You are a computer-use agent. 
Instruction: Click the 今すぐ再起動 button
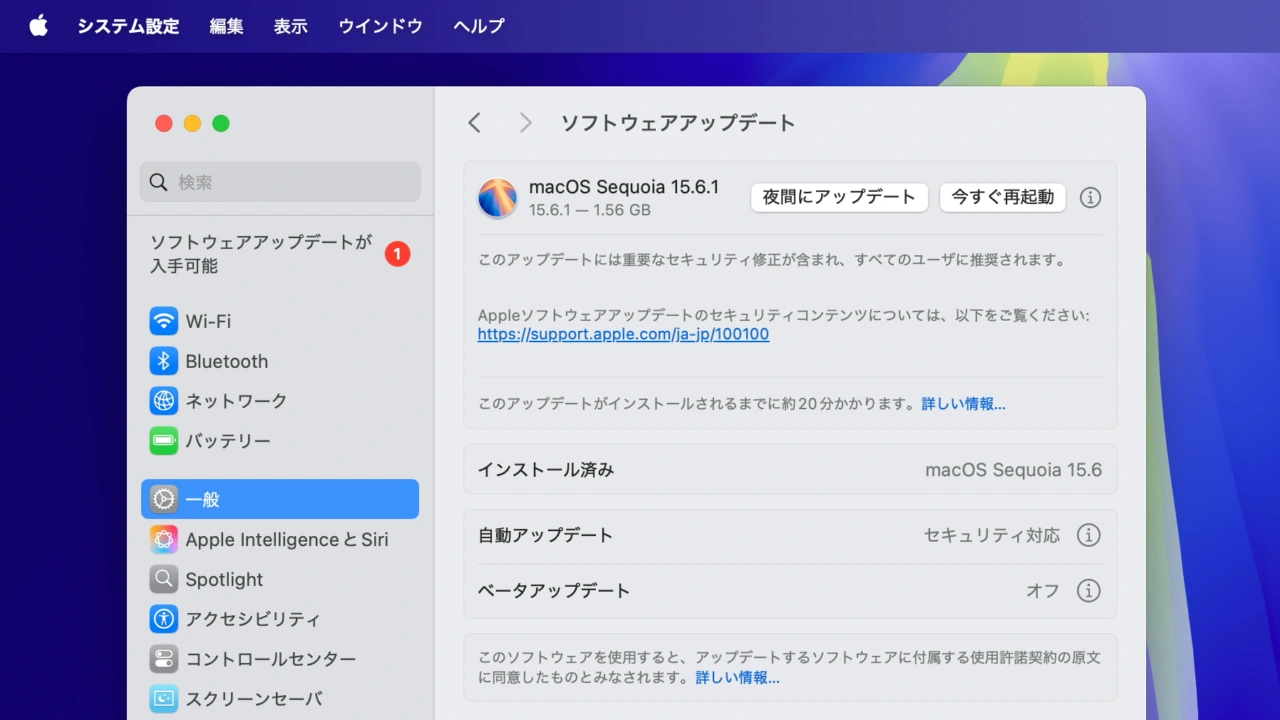pyautogui.click(x=1002, y=197)
